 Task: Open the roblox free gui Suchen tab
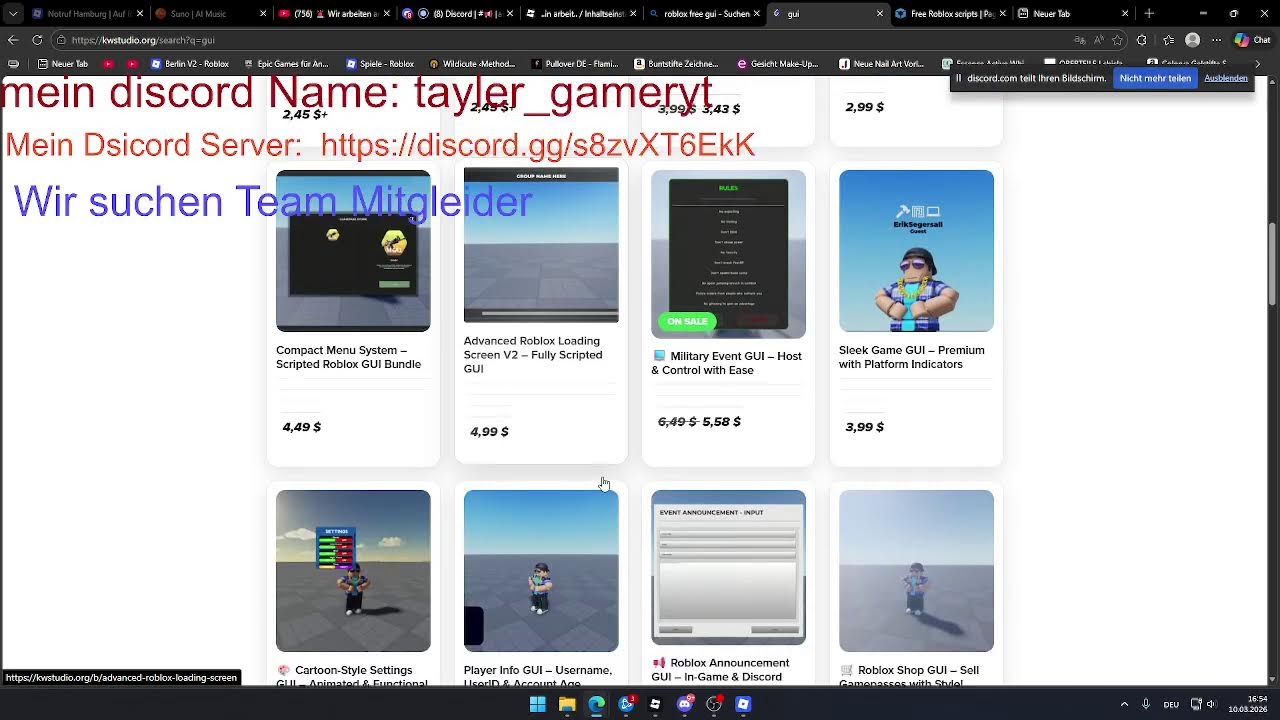click(x=705, y=14)
